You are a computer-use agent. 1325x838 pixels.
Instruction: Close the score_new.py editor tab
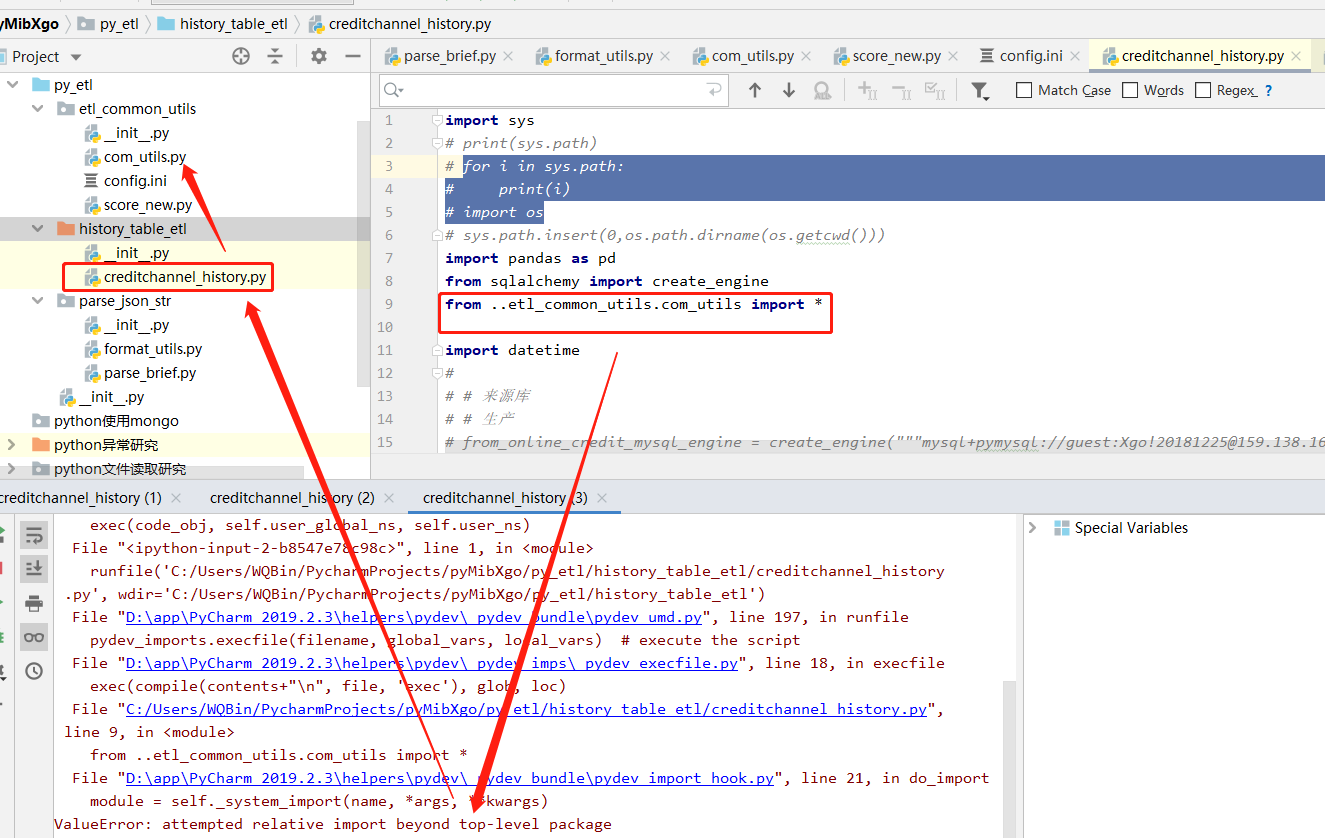coord(953,56)
